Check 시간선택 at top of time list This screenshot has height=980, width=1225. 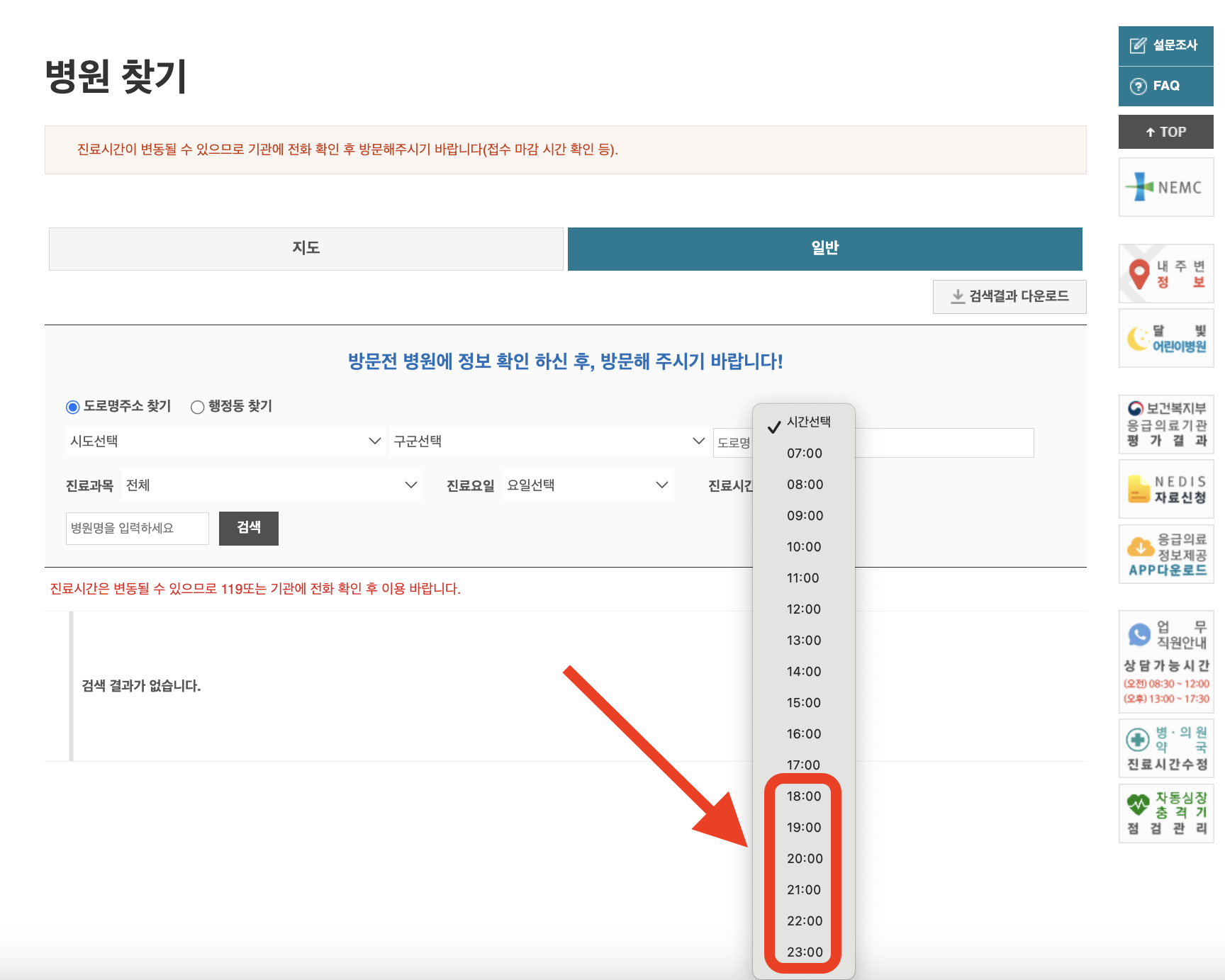coord(808,422)
